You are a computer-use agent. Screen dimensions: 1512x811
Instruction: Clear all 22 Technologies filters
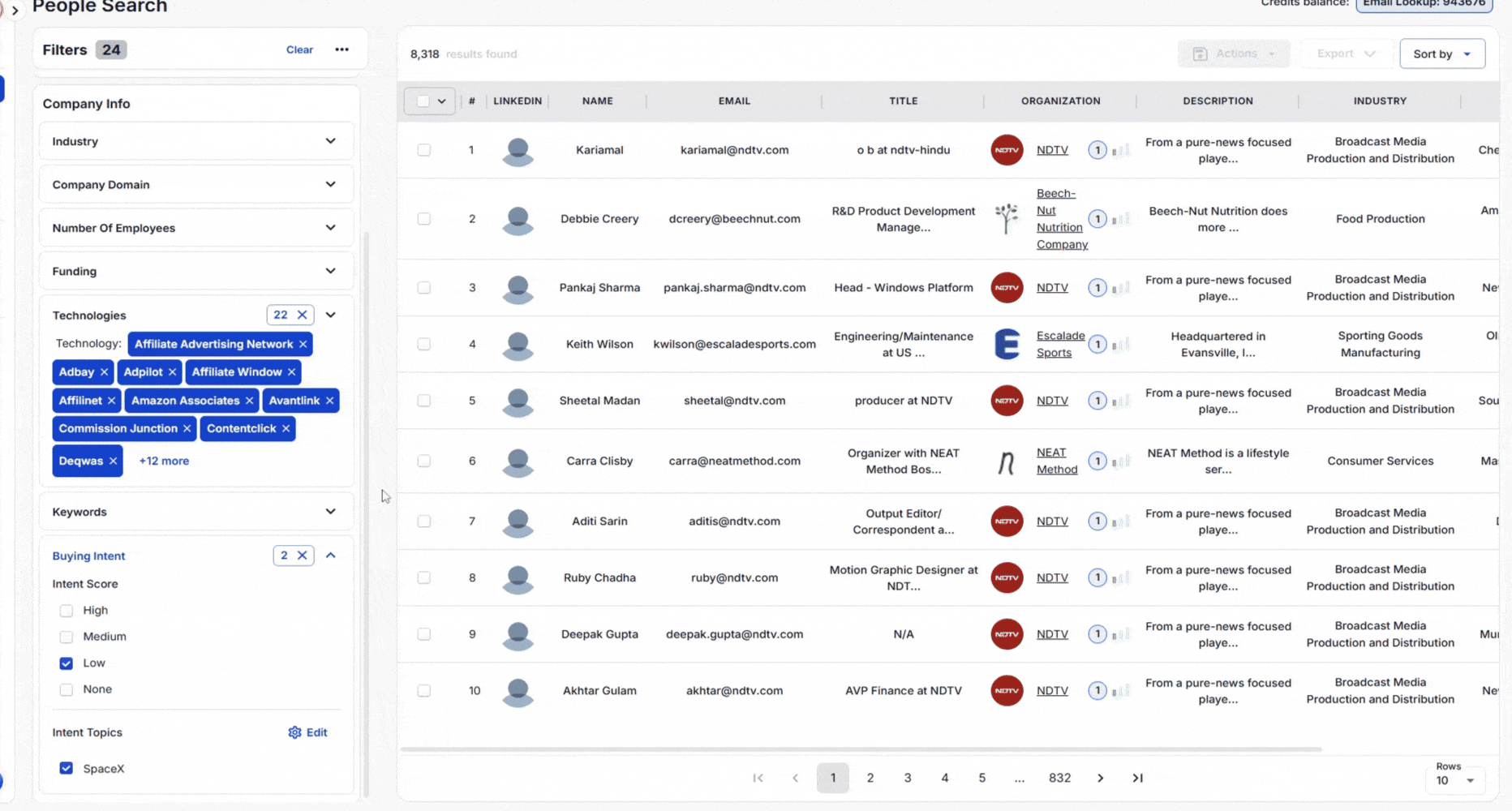(302, 315)
